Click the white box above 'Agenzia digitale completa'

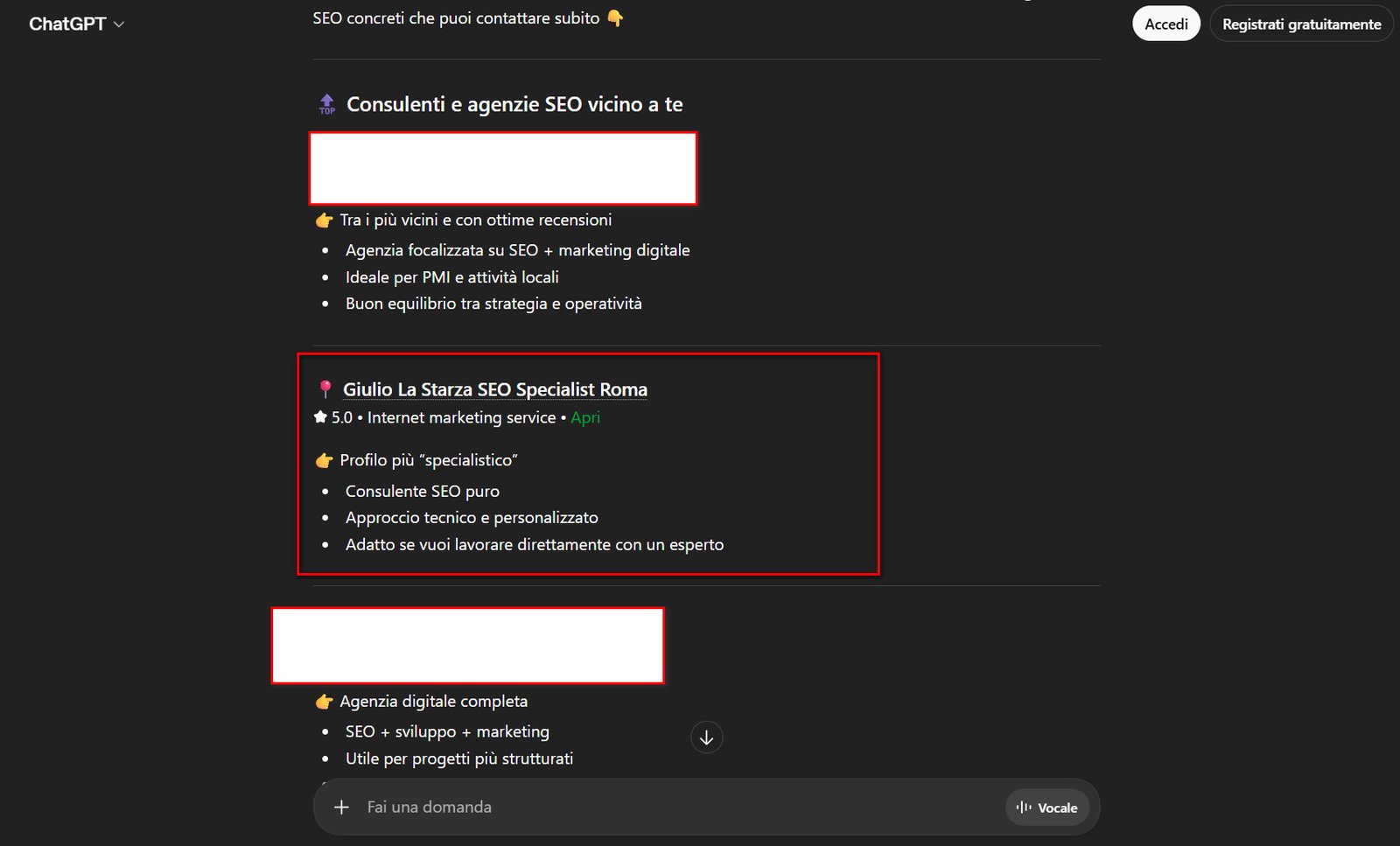coord(467,645)
